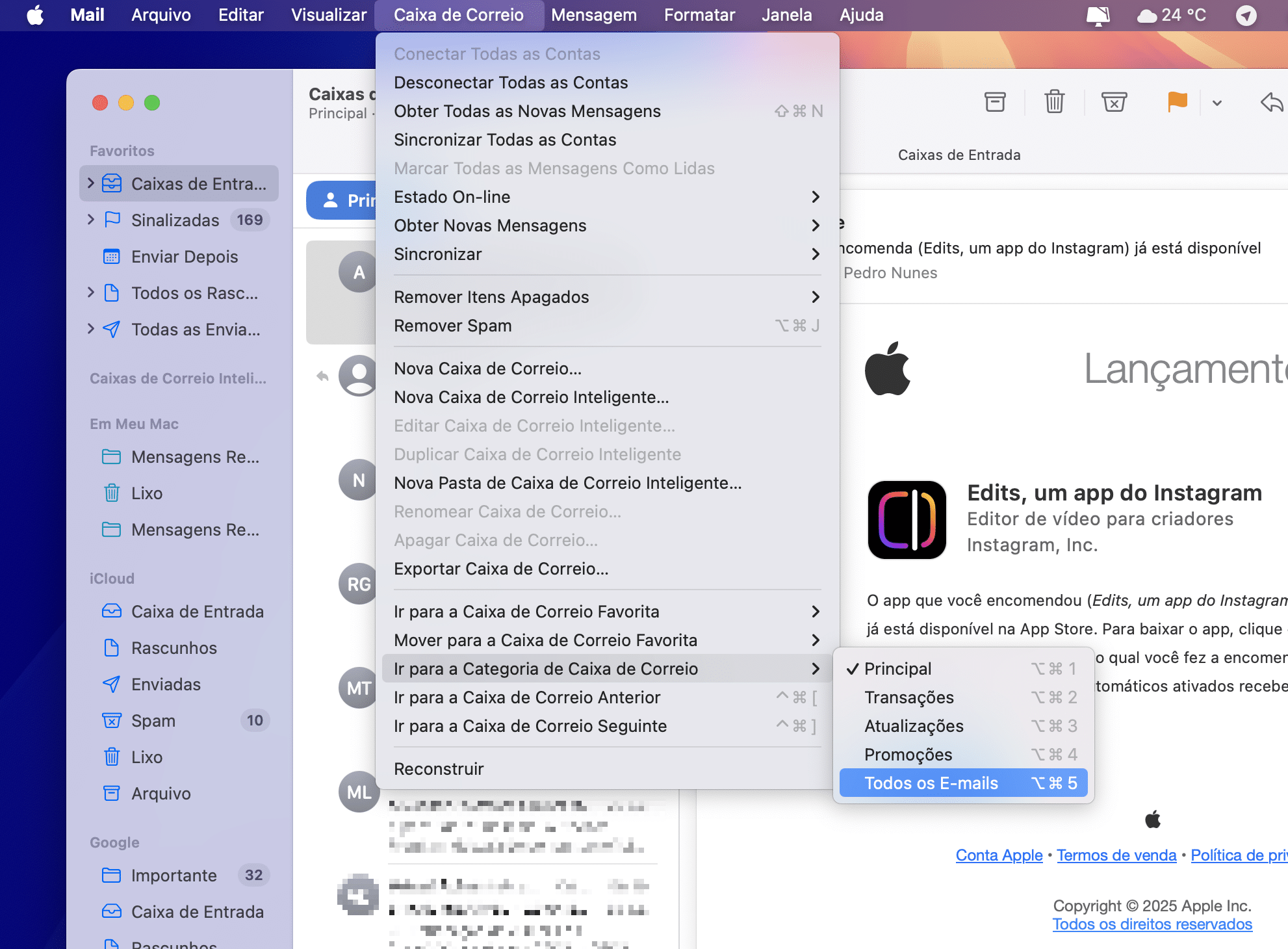Choose Transações category

963,697
